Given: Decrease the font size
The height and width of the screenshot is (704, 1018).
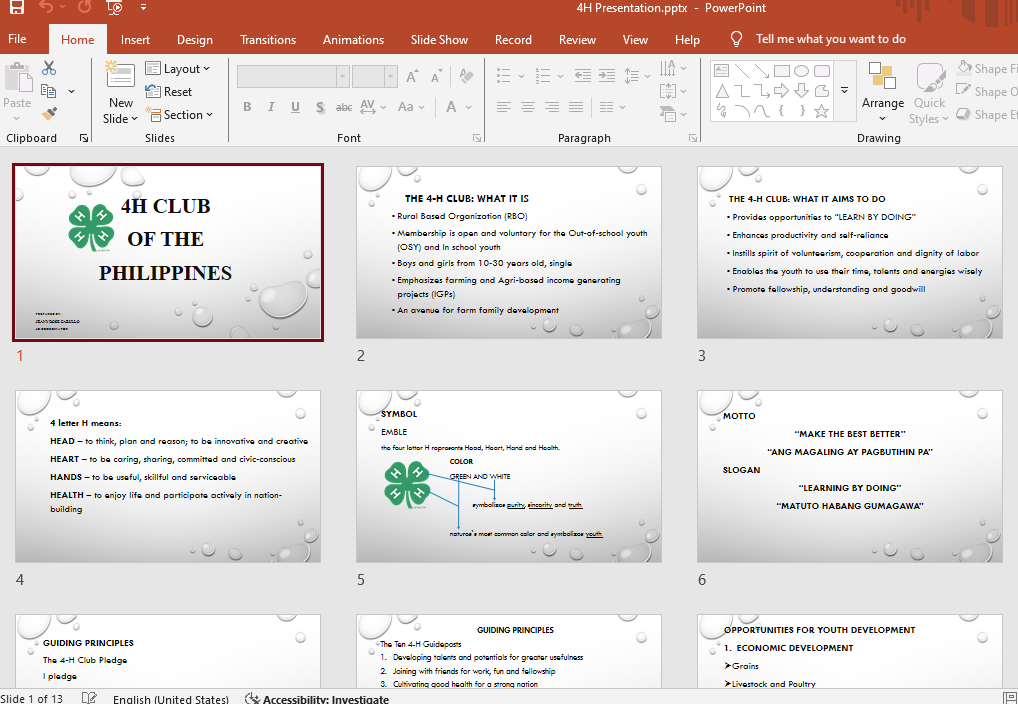Looking at the screenshot, I should coord(436,76).
